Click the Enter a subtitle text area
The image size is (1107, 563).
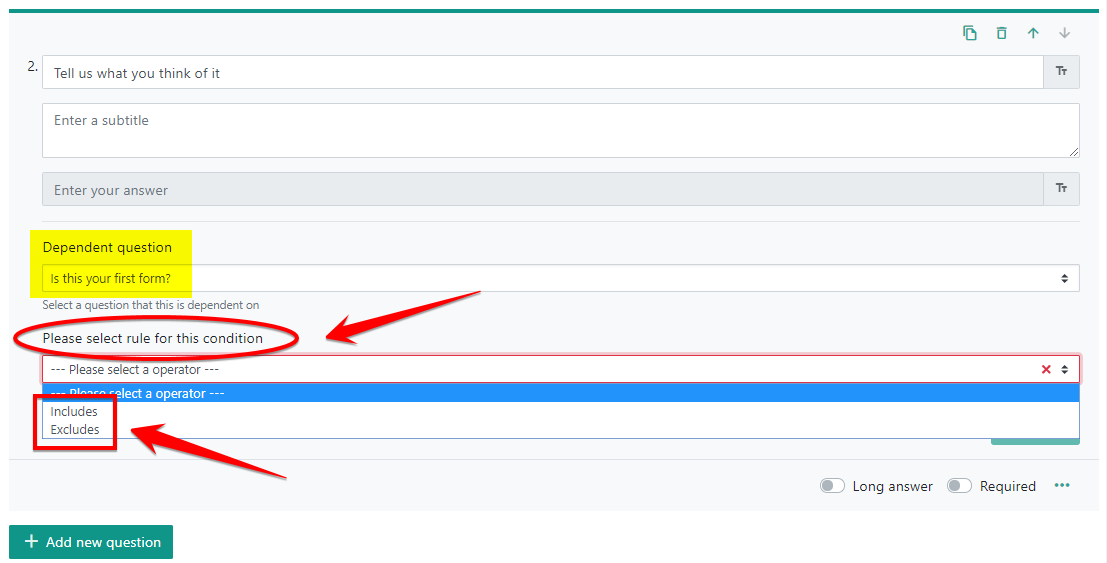click(561, 131)
